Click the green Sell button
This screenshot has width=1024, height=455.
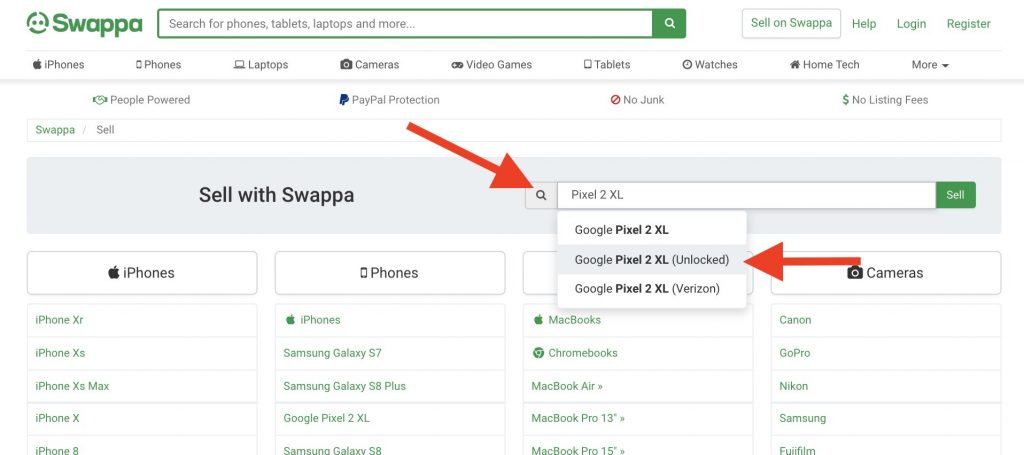955,195
